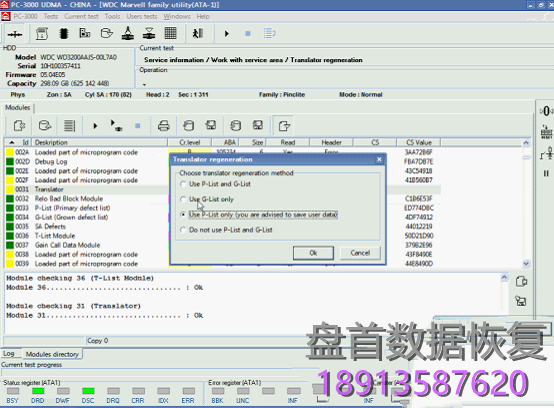
Task: Click the connect/disconnect icon in main toolbar
Action: tap(15, 34)
